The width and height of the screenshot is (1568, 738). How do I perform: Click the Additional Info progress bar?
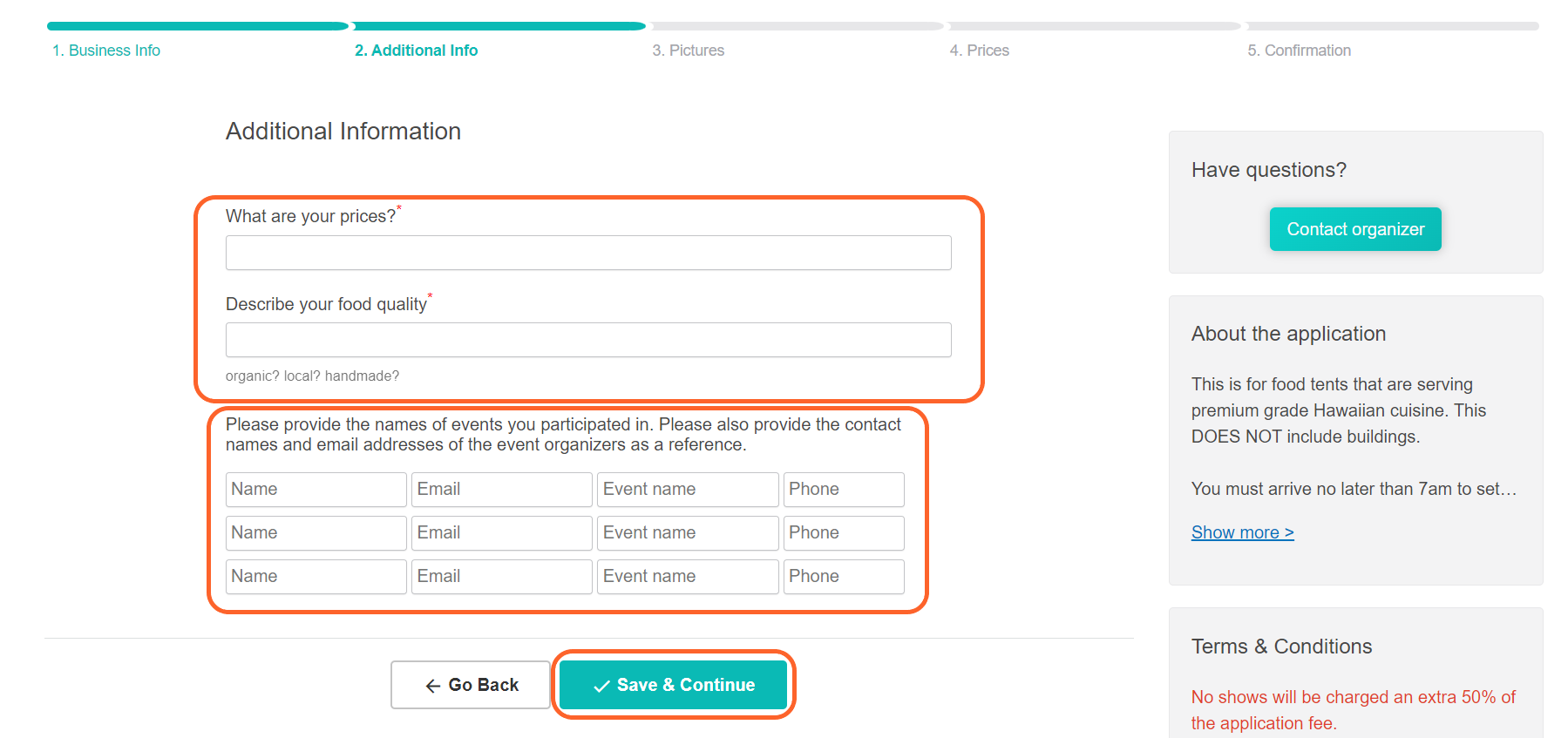pyautogui.click(x=499, y=25)
